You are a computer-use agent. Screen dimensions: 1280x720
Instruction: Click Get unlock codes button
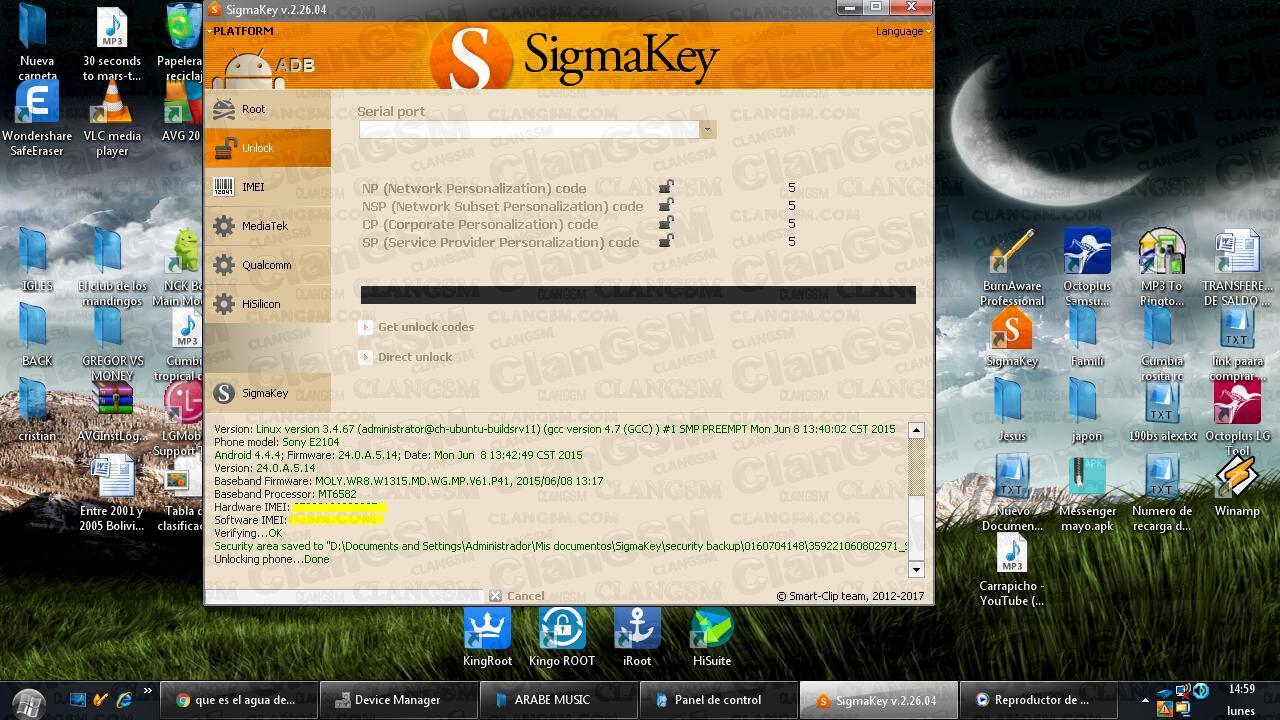pyautogui.click(x=416, y=327)
